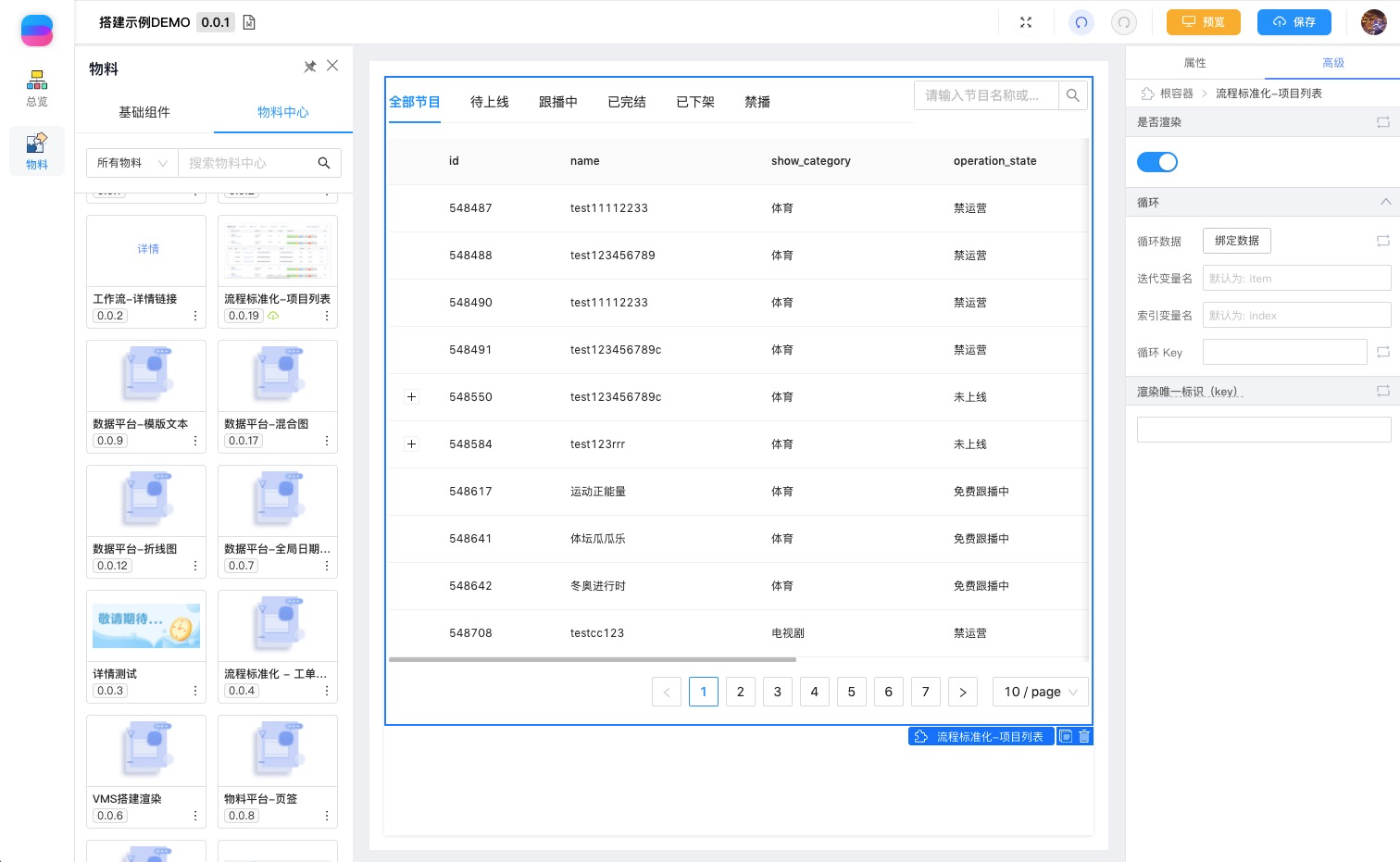Click the orange 预览 preview button
The height and width of the screenshot is (862, 1400).
coord(1204,22)
